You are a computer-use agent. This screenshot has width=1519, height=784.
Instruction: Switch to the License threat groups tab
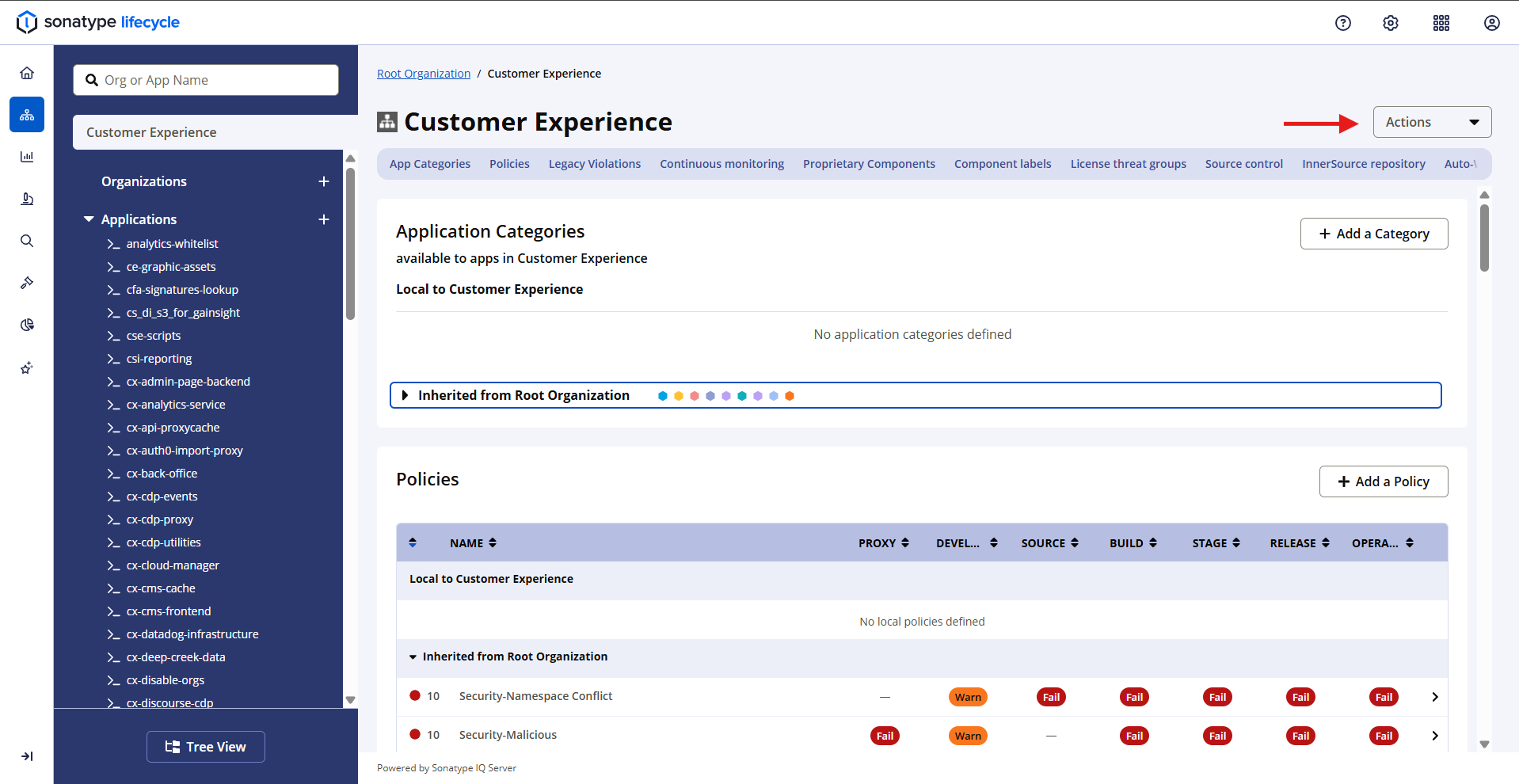click(1129, 164)
